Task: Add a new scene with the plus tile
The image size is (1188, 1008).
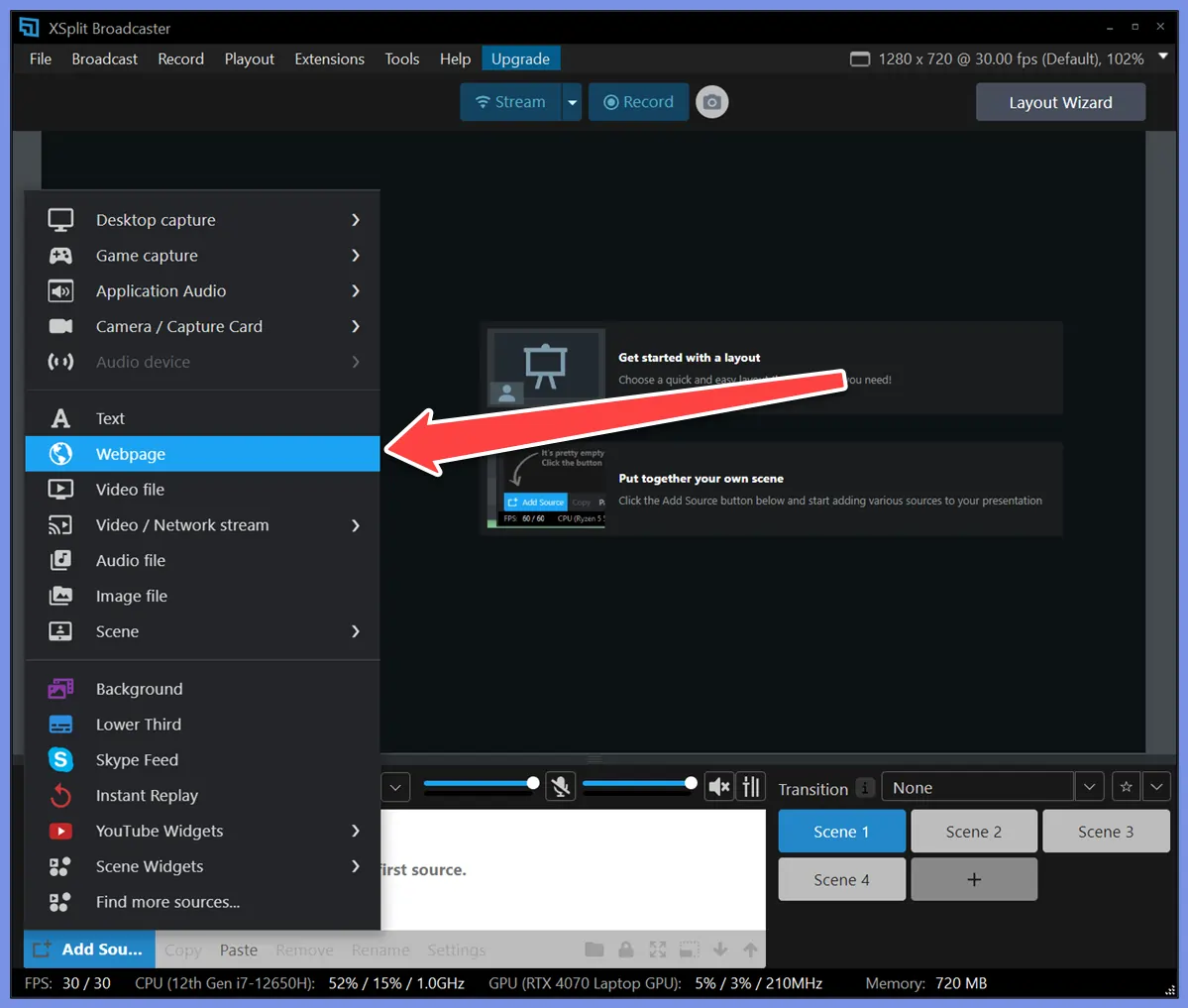Action: [974, 879]
